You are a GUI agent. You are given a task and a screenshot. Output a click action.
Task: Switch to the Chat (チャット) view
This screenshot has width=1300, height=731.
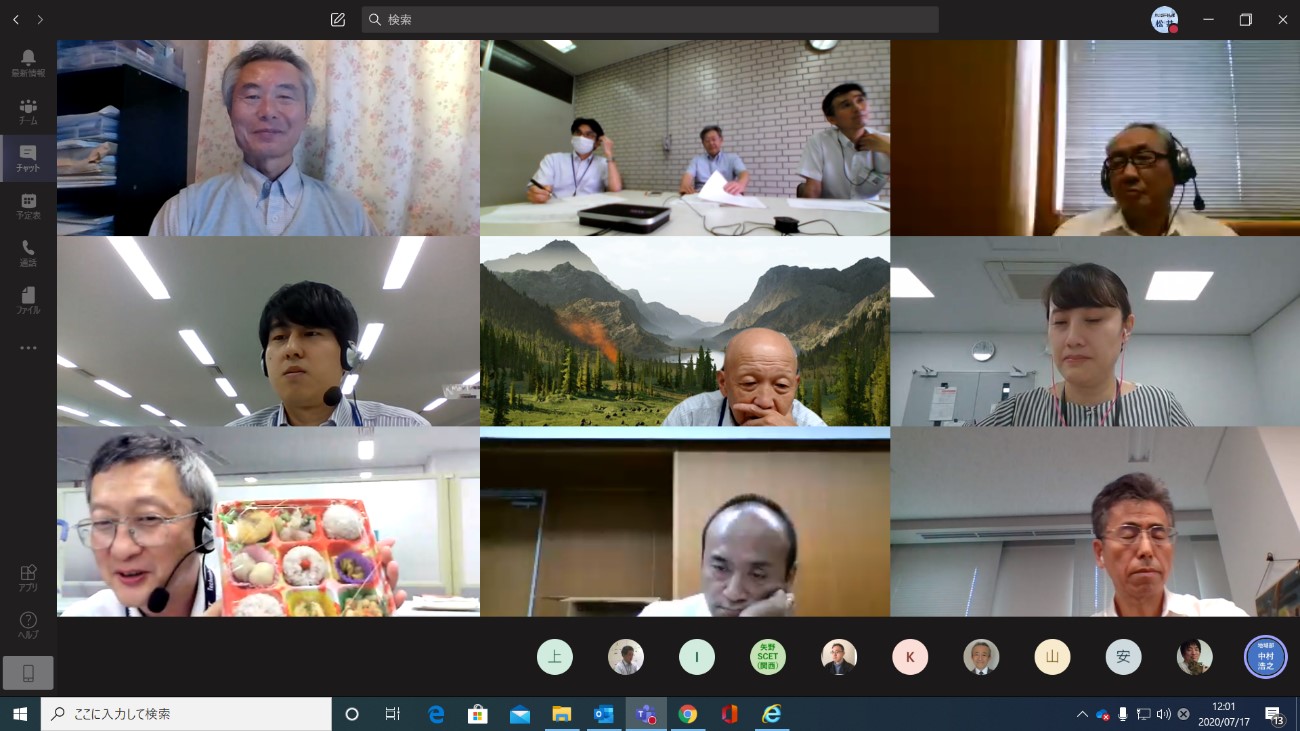point(28,158)
